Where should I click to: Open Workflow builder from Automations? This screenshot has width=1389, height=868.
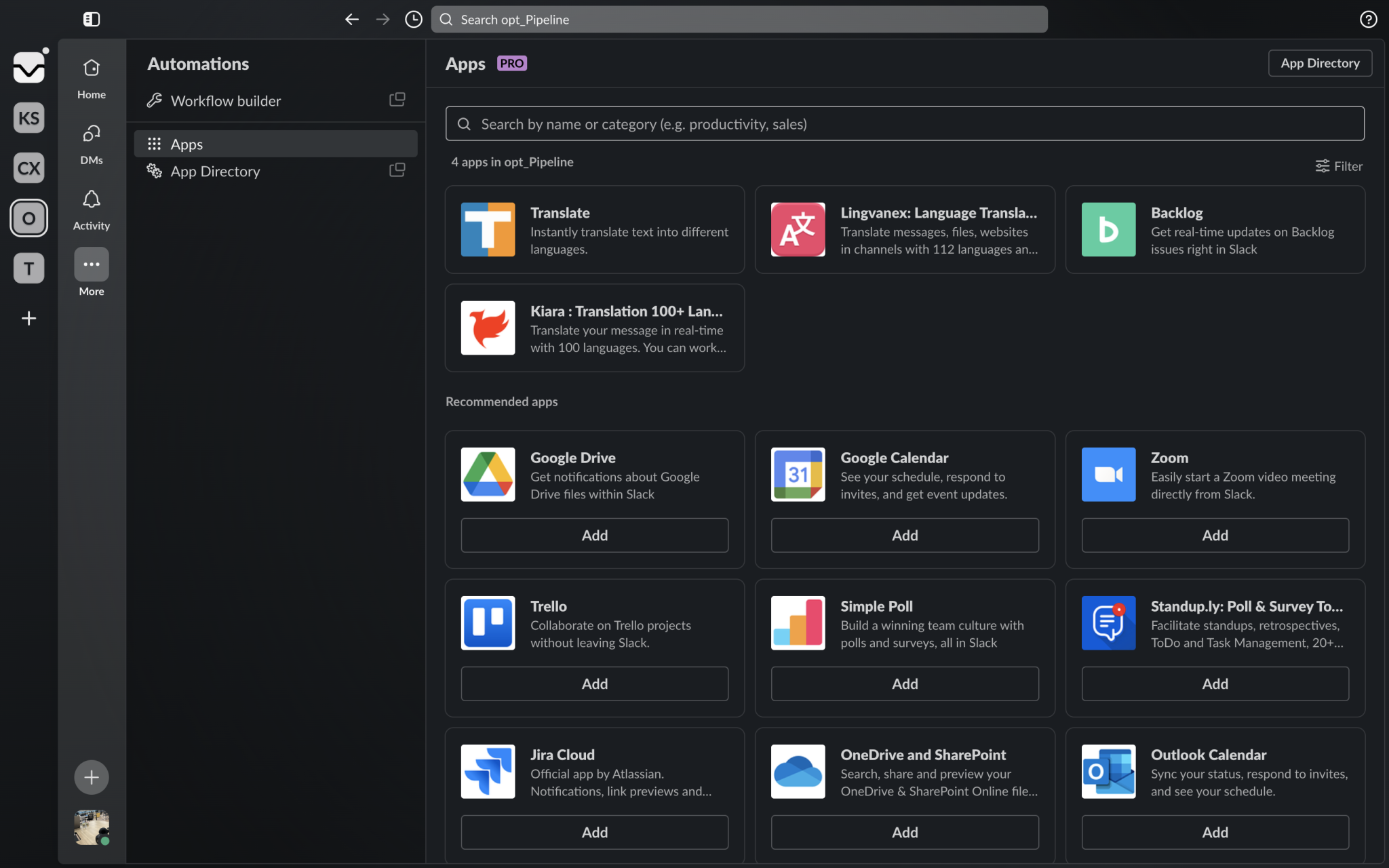pyautogui.click(x=226, y=100)
